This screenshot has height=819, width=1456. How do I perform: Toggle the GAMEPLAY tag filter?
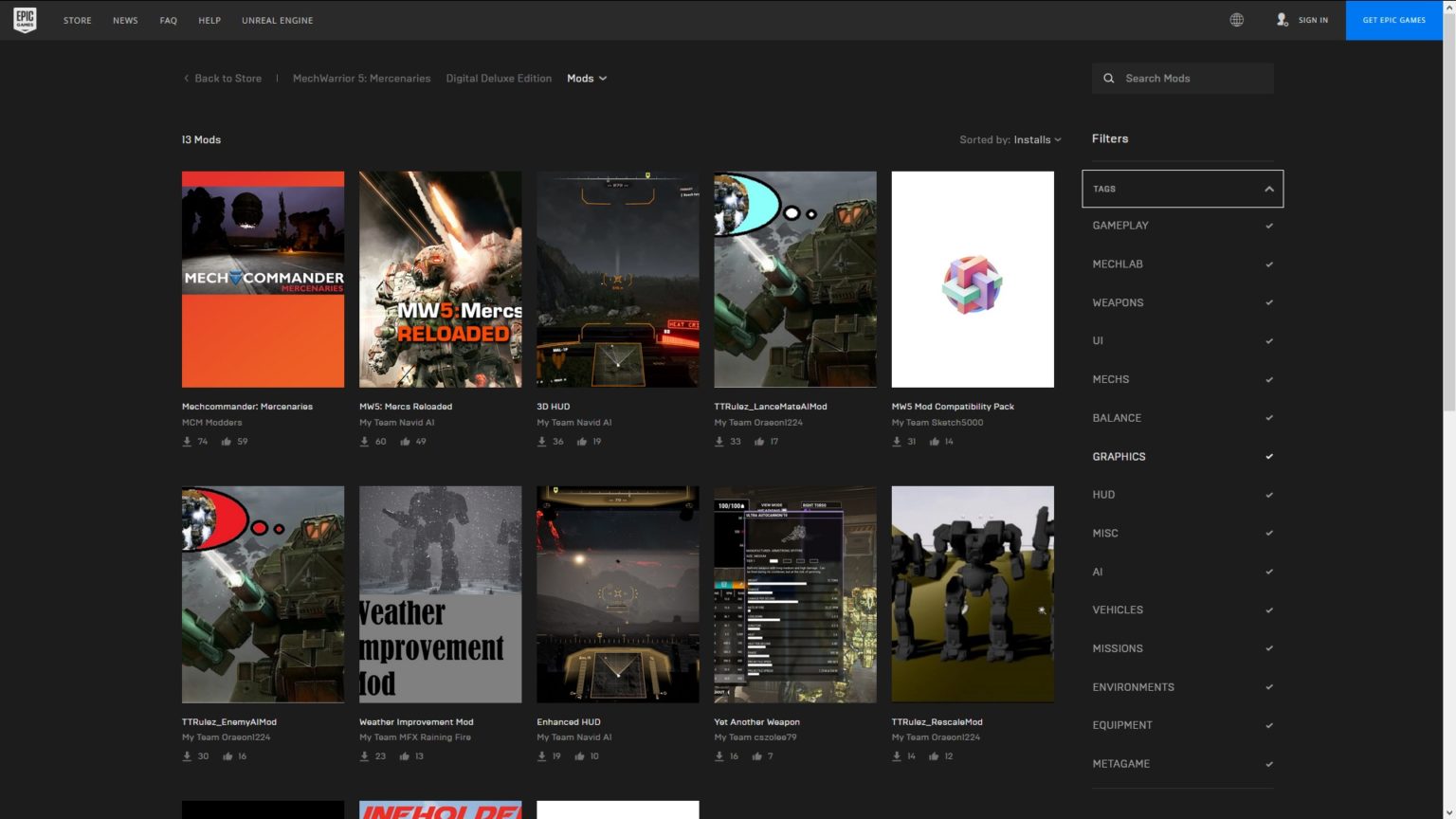pos(1183,226)
